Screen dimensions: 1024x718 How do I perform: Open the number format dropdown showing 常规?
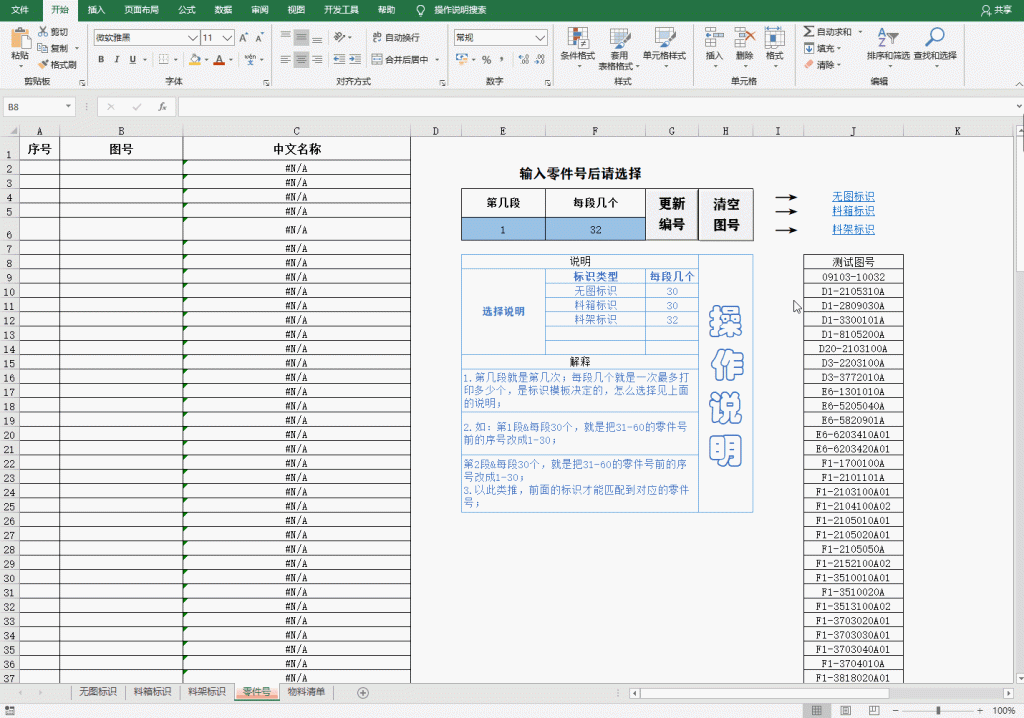click(499, 36)
